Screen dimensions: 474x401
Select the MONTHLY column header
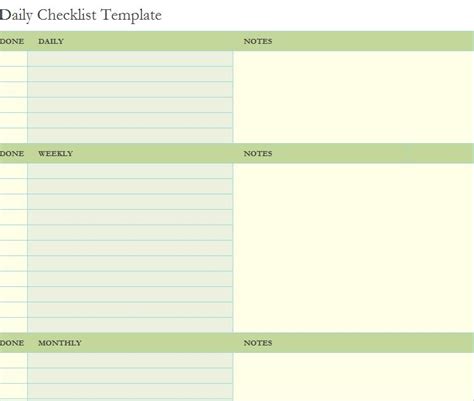point(60,343)
